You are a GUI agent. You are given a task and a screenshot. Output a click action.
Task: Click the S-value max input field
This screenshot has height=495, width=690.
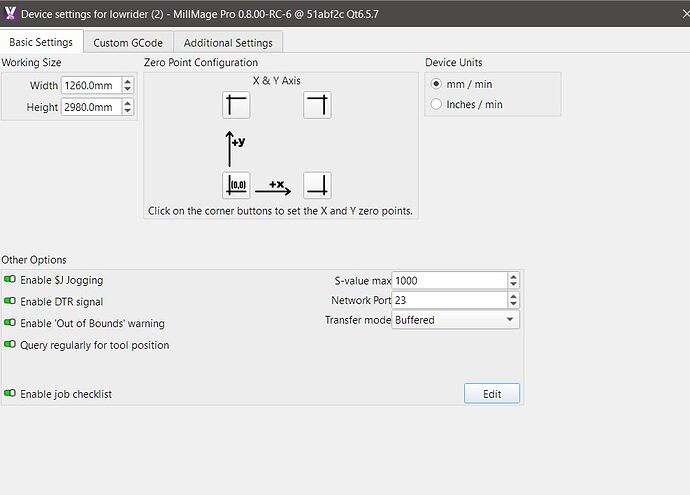[x=449, y=281]
